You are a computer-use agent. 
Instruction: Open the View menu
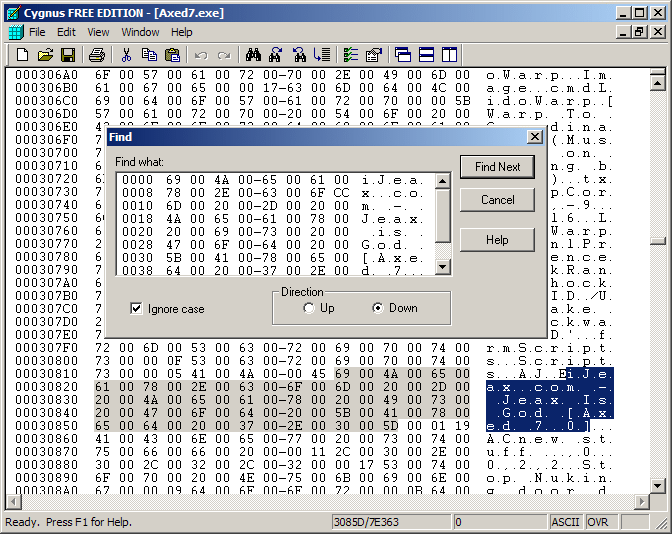[98, 32]
